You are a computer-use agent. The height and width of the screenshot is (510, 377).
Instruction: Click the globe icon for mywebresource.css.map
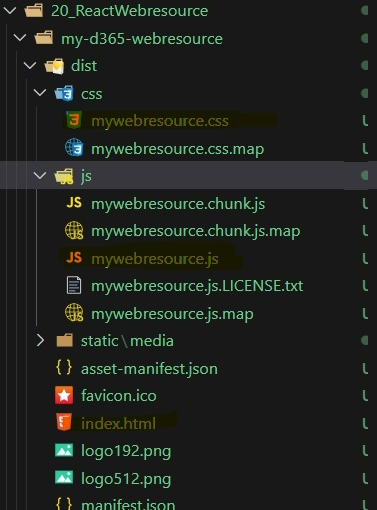(x=74, y=148)
